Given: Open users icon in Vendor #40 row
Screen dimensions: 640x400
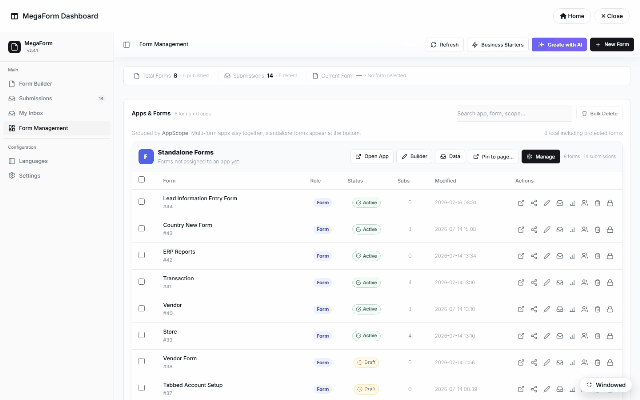Looking at the screenshot, I should click(584, 309).
